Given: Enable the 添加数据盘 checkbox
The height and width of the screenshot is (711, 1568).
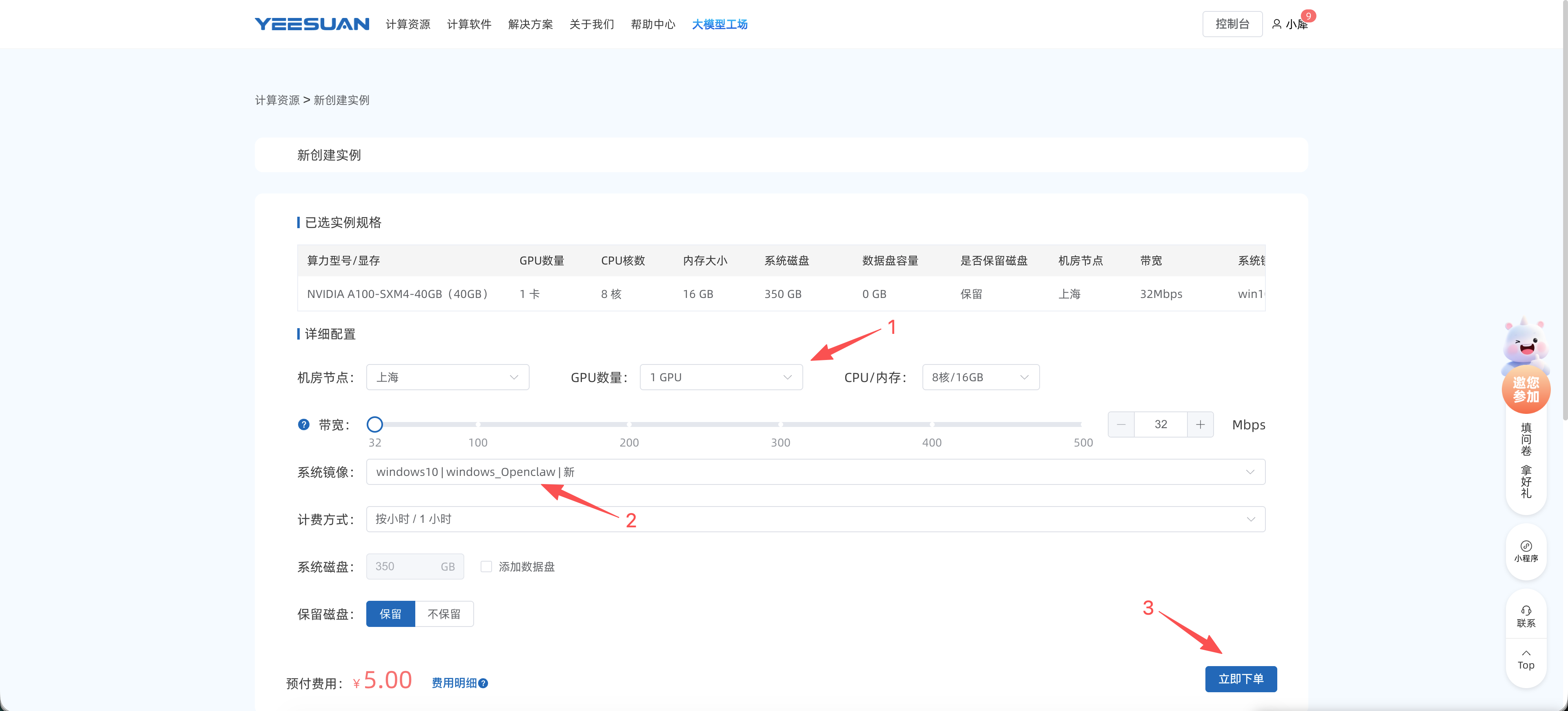Looking at the screenshot, I should coord(486,566).
